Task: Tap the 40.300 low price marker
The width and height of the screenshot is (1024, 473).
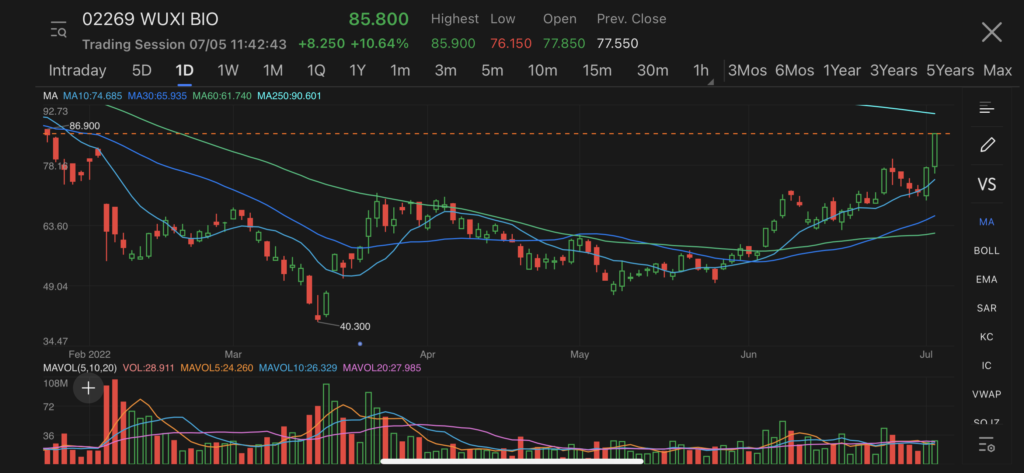Action: point(355,326)
